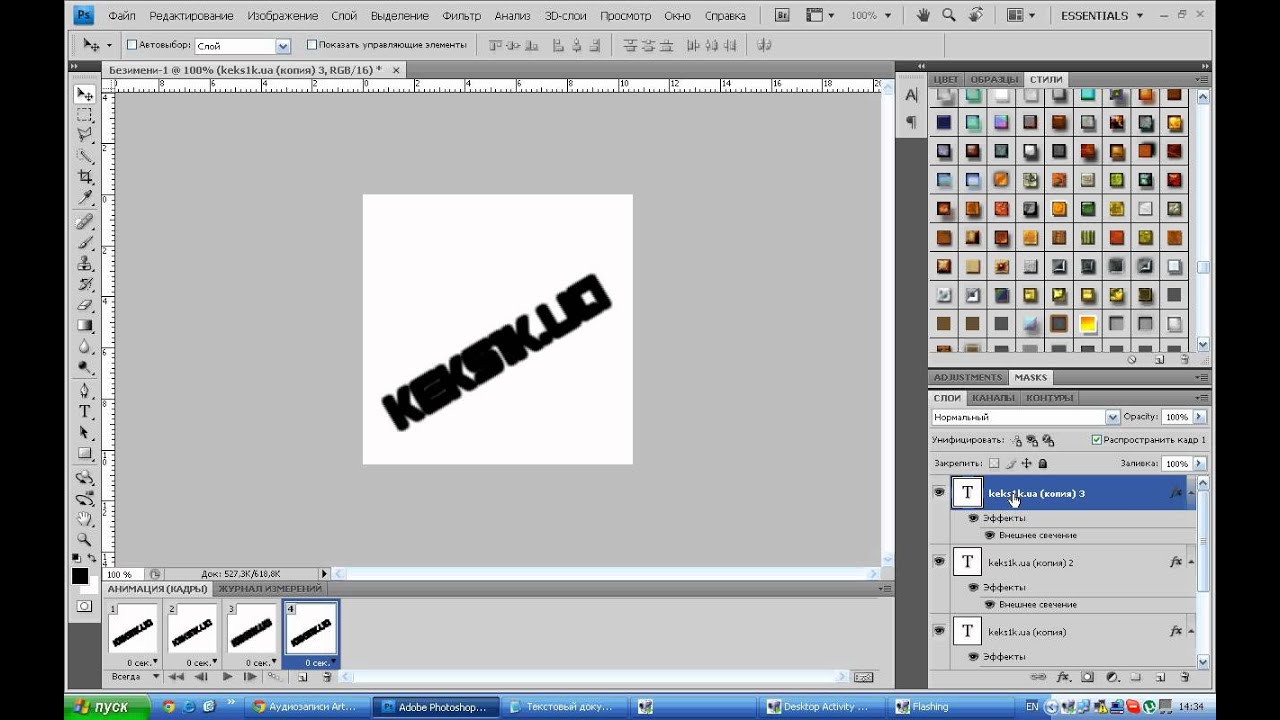Select the Rectangular Marquee tool
The width and height of the screenshot is (1280, 720).
click(85, 115)
